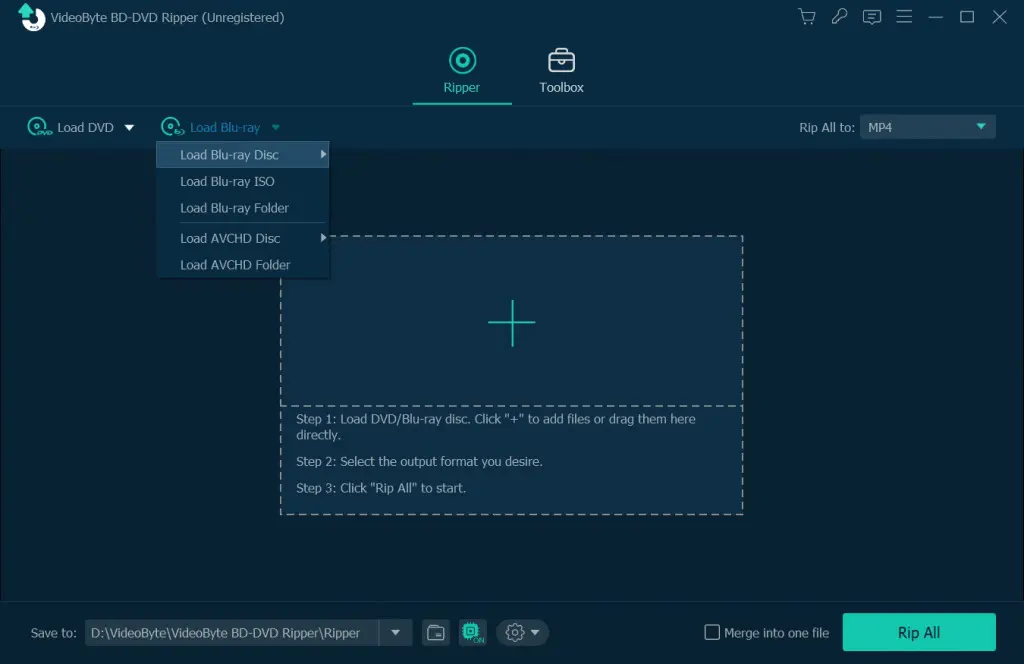The image size is (1024, 664).
Task: Click the plus icon to add files
Action: click(x=511, y=323)
